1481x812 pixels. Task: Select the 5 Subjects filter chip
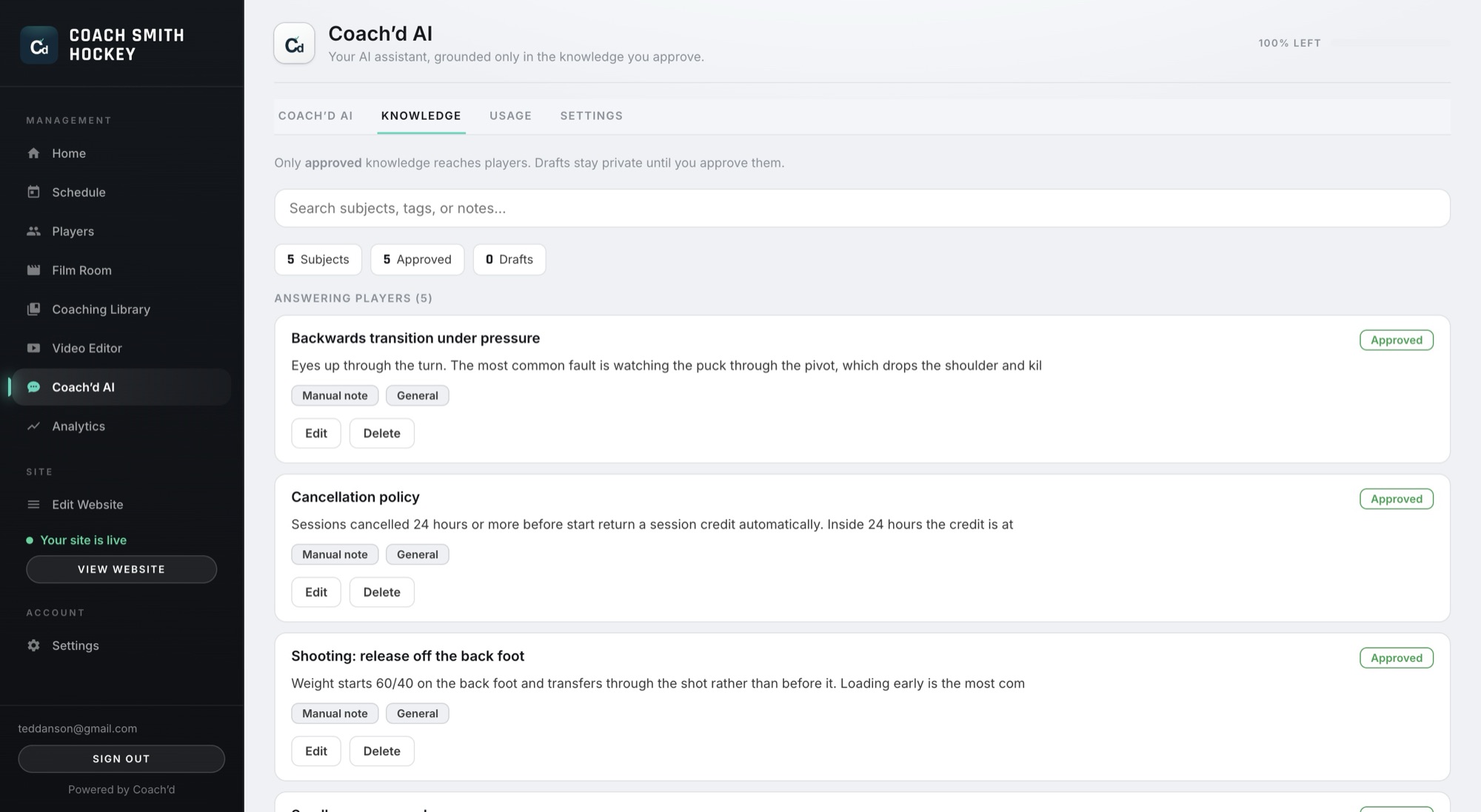pyautogui.click(x=318, y=260)
